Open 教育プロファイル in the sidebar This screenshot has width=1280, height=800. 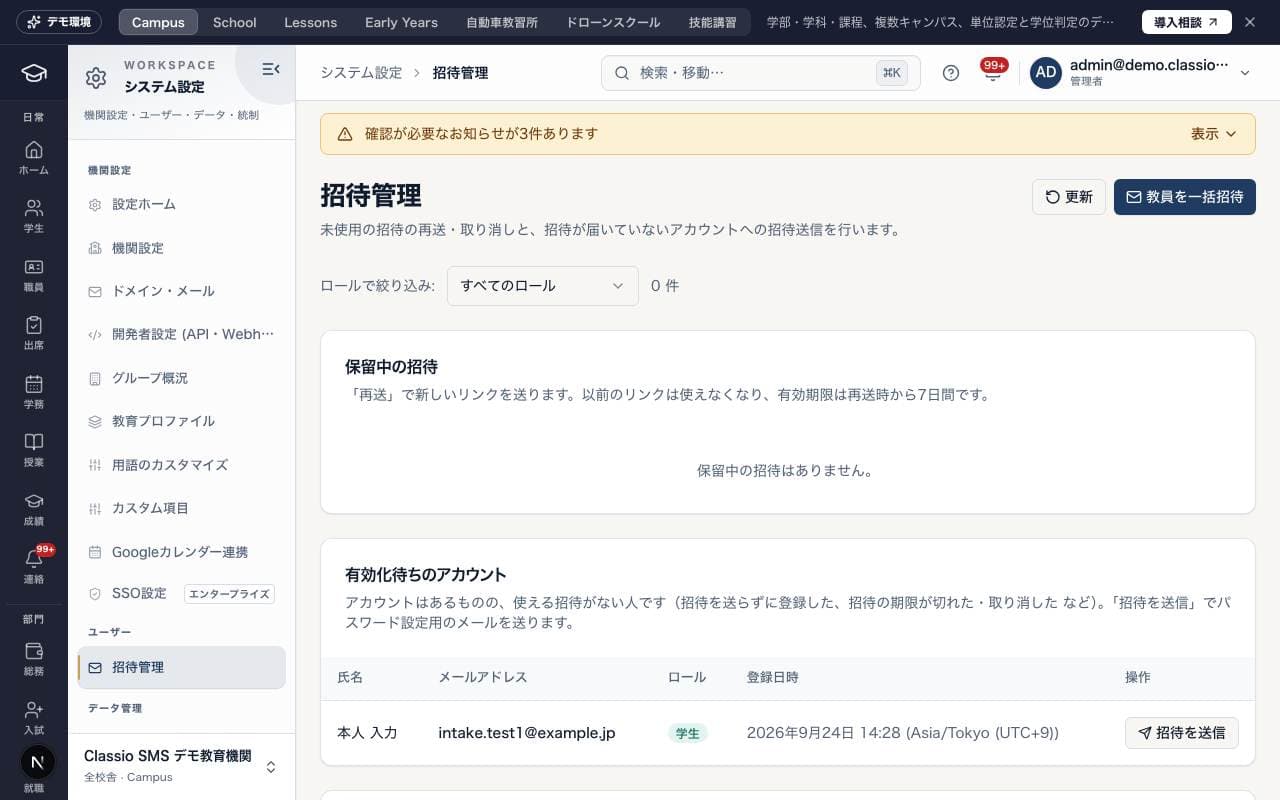(x=181, y=421)
